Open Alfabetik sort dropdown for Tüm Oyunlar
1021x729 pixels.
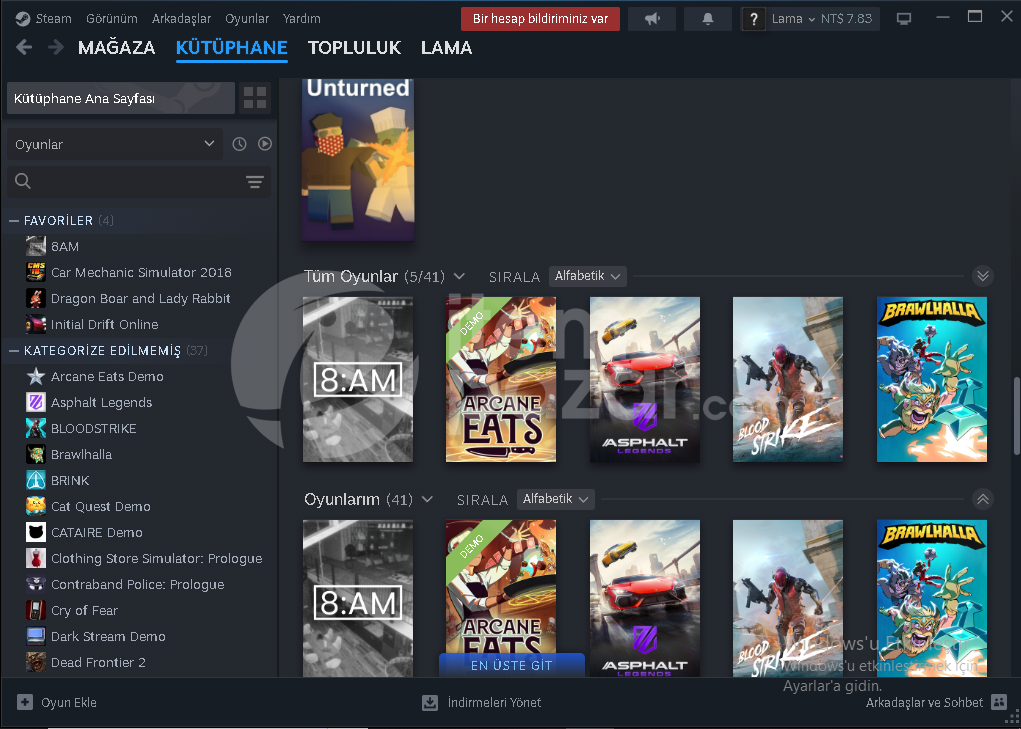[588, 276]
